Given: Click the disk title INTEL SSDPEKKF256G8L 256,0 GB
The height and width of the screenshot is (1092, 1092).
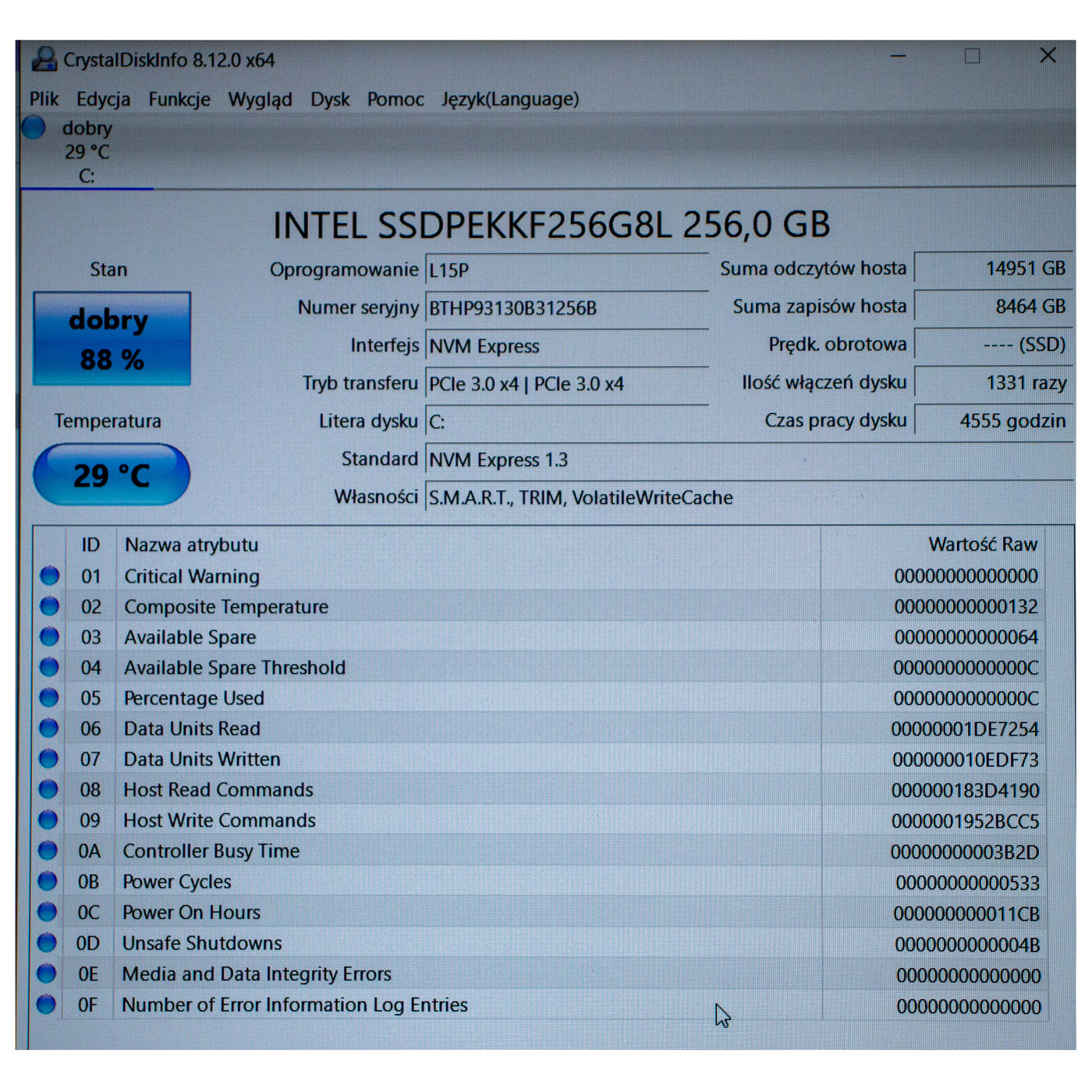Looking at the screenshot, I should 551,225.
